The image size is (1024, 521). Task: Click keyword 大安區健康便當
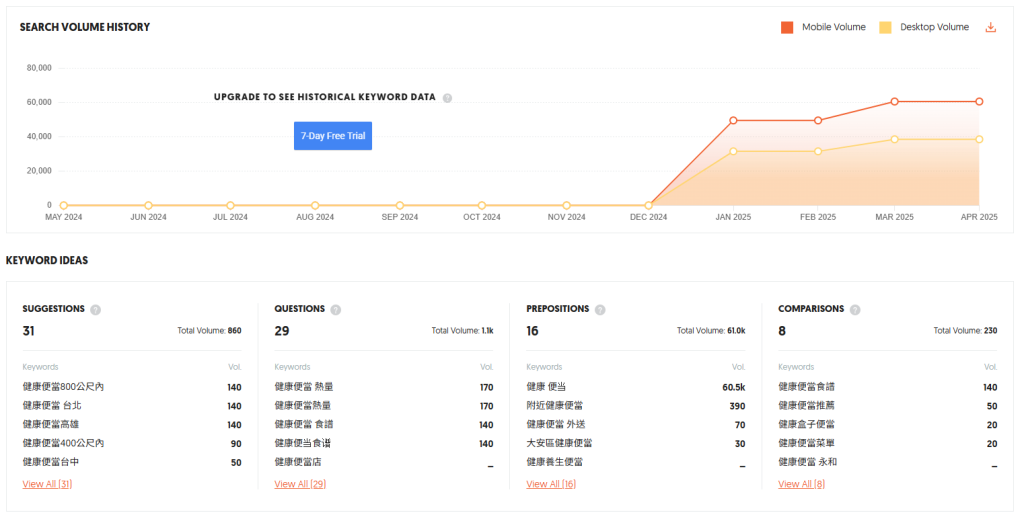560,443
